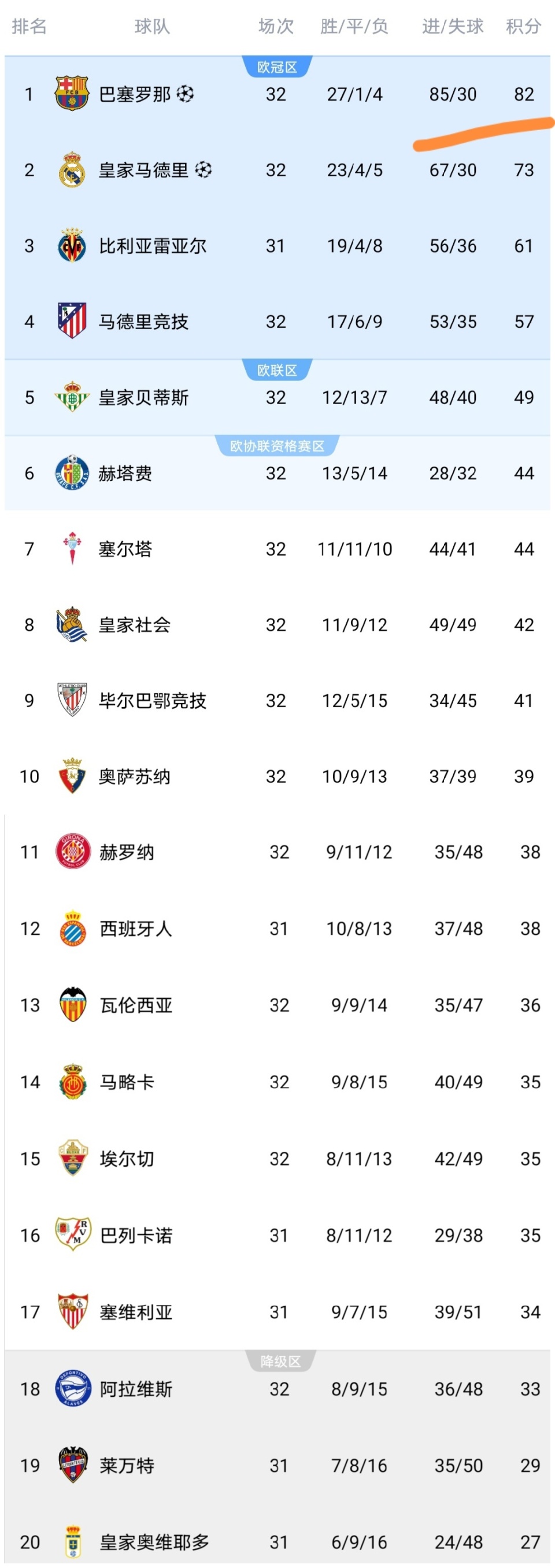Click the 积分 column header
555x1568 pixels.
pos(523,26)
